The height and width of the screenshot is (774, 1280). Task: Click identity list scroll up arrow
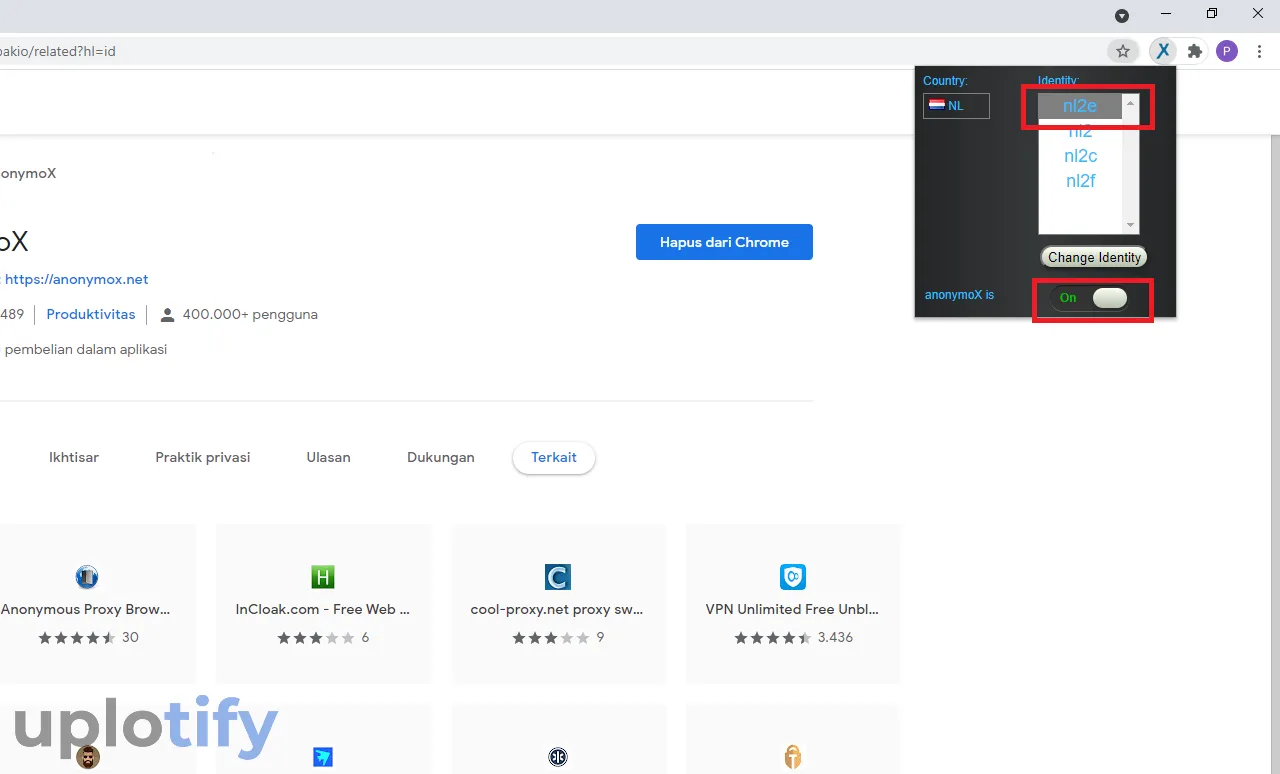1131,102
